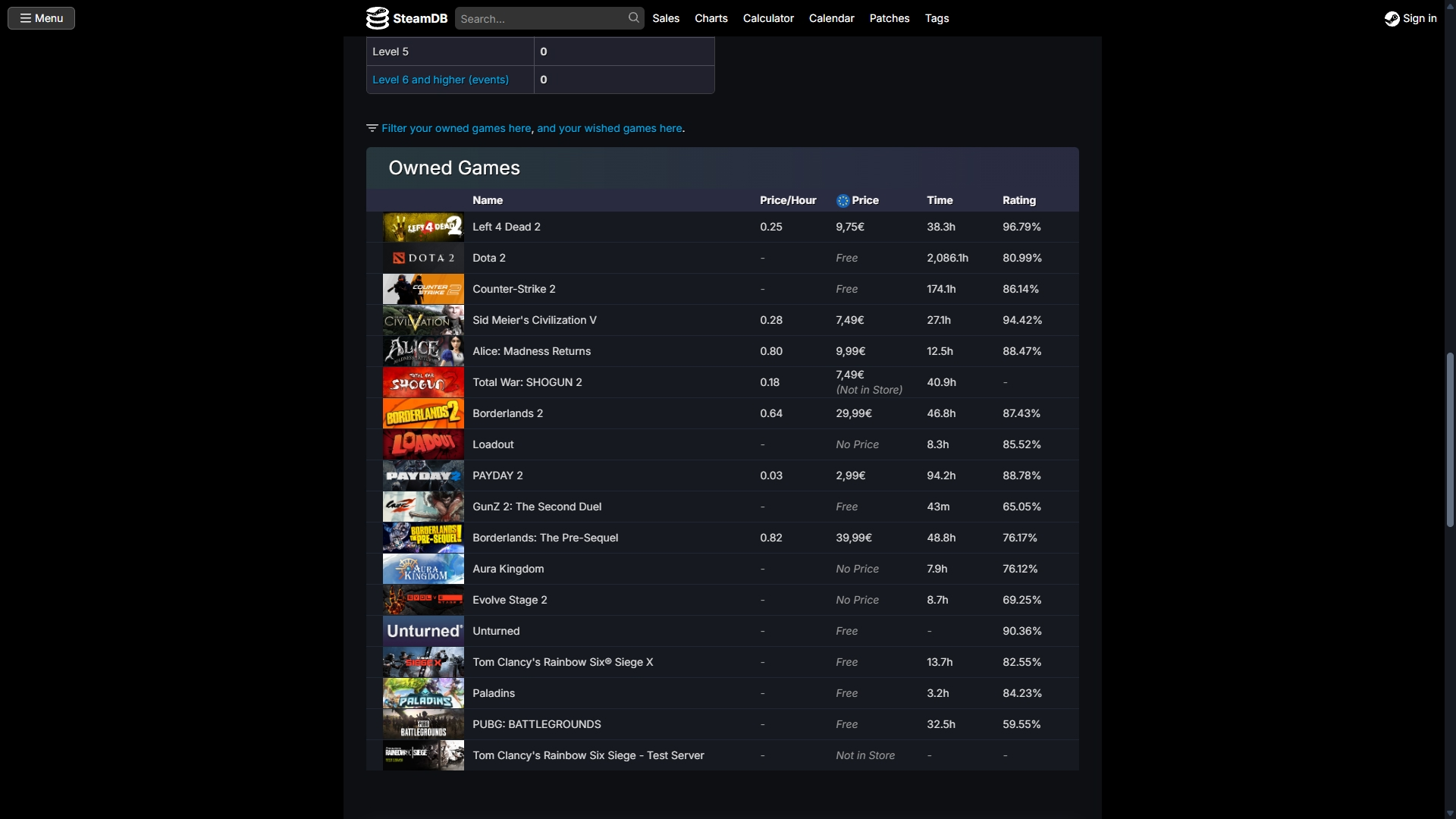Viewport: 1456px width, 819px height.
Task: Click the 39,99€ price cell
Action: (x=854, y=538)
